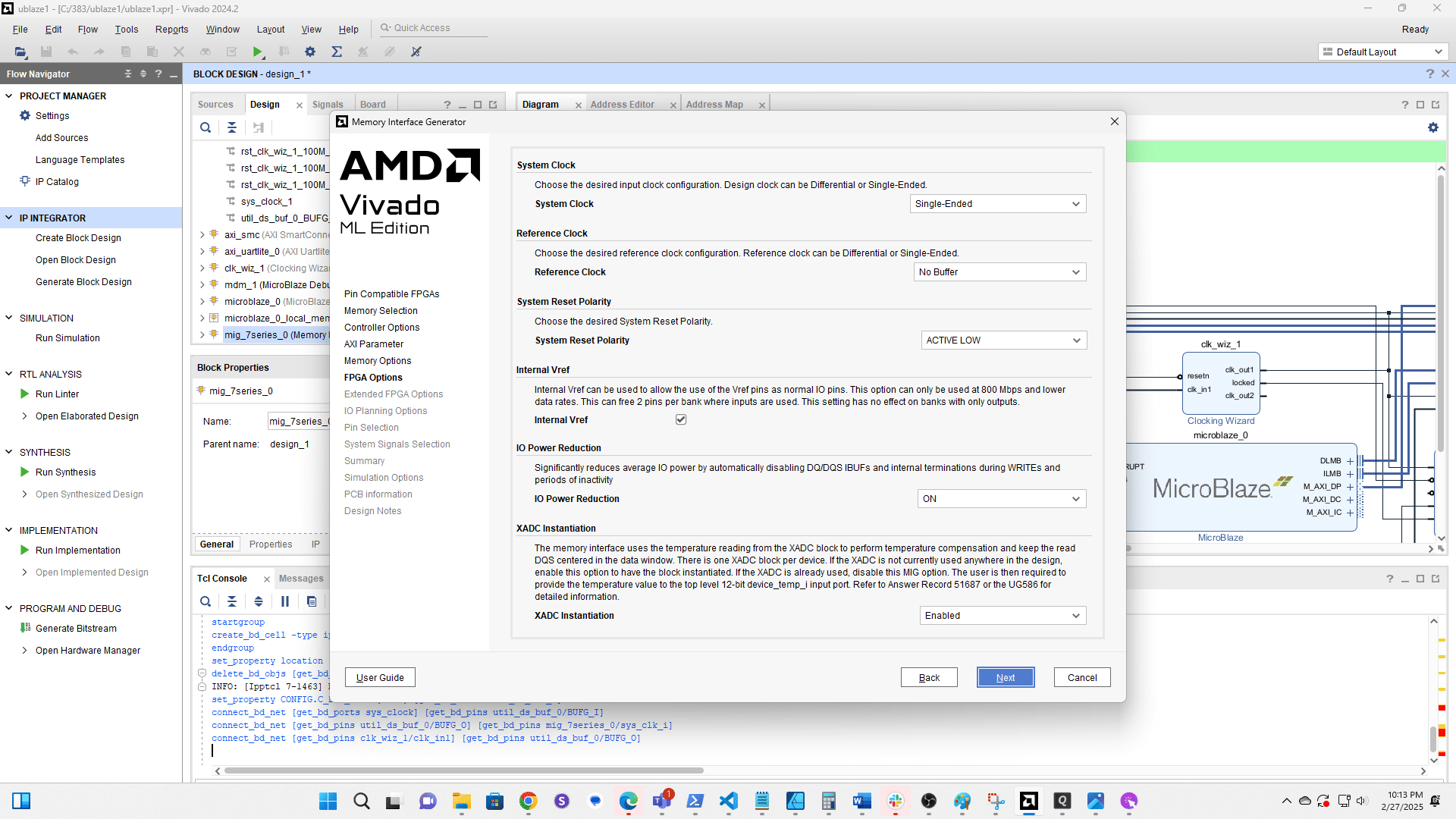Click the Copy All icon in the Tcl Console

click(312, 601)
